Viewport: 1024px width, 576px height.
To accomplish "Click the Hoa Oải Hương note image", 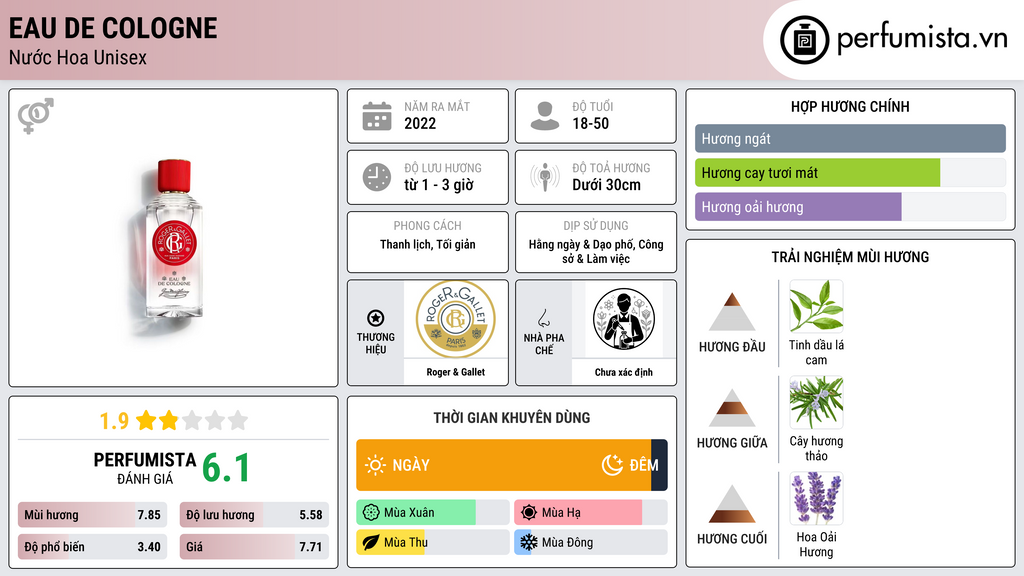I will (x=816, y=498).
